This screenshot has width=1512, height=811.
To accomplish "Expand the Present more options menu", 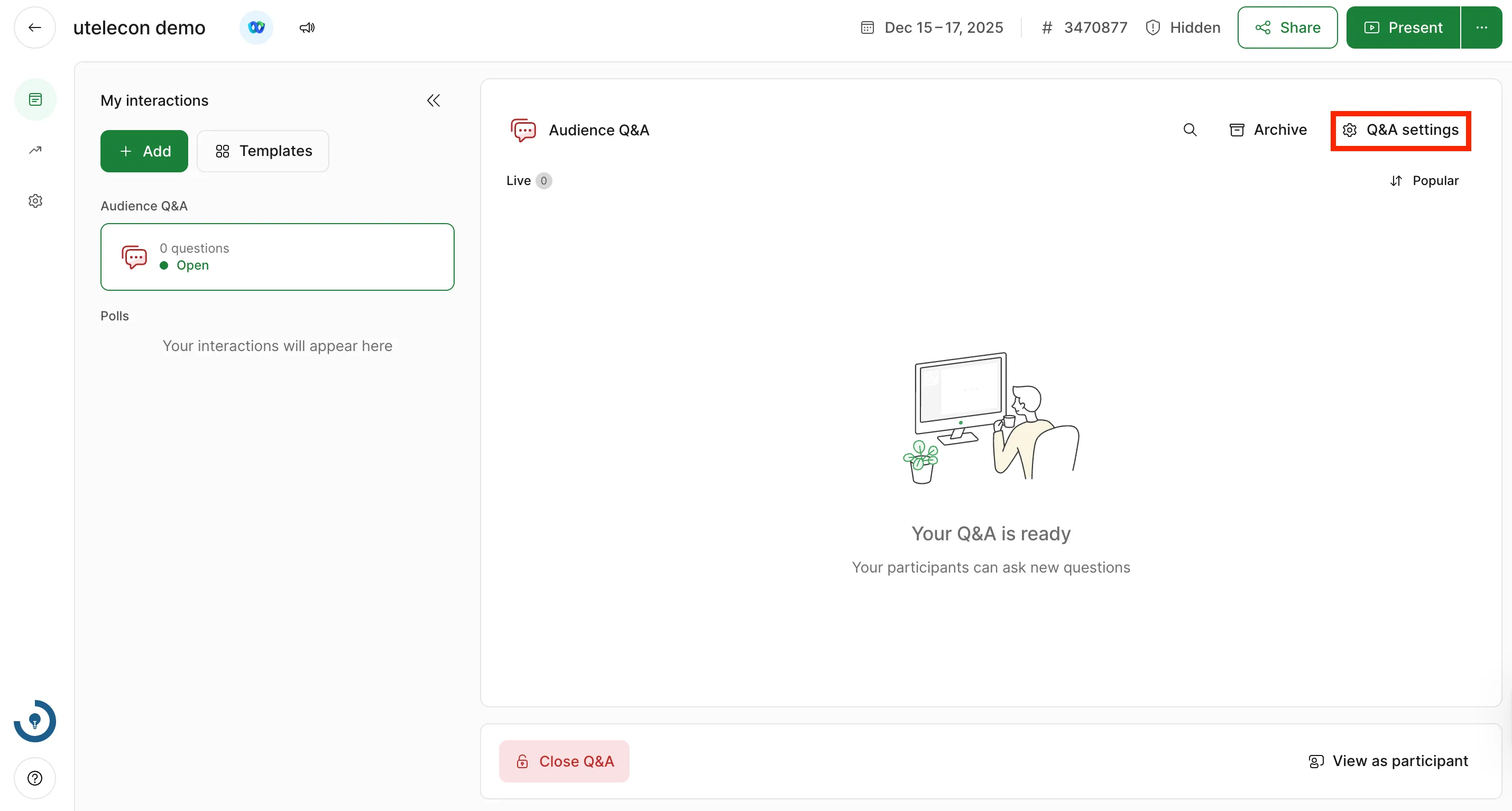I will pos(1481,27).
